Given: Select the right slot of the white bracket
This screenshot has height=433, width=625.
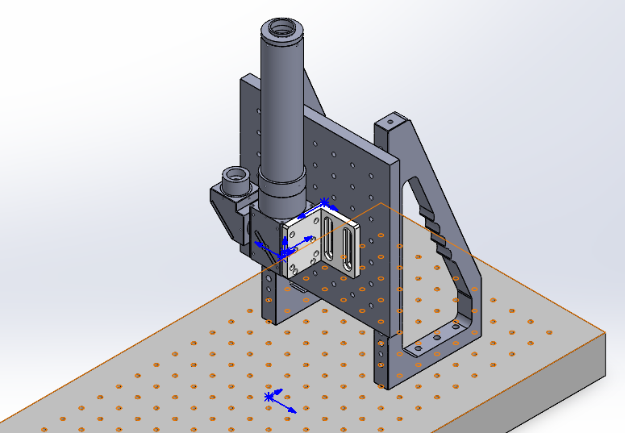Looking at the screenshot, I should (346, 248).
